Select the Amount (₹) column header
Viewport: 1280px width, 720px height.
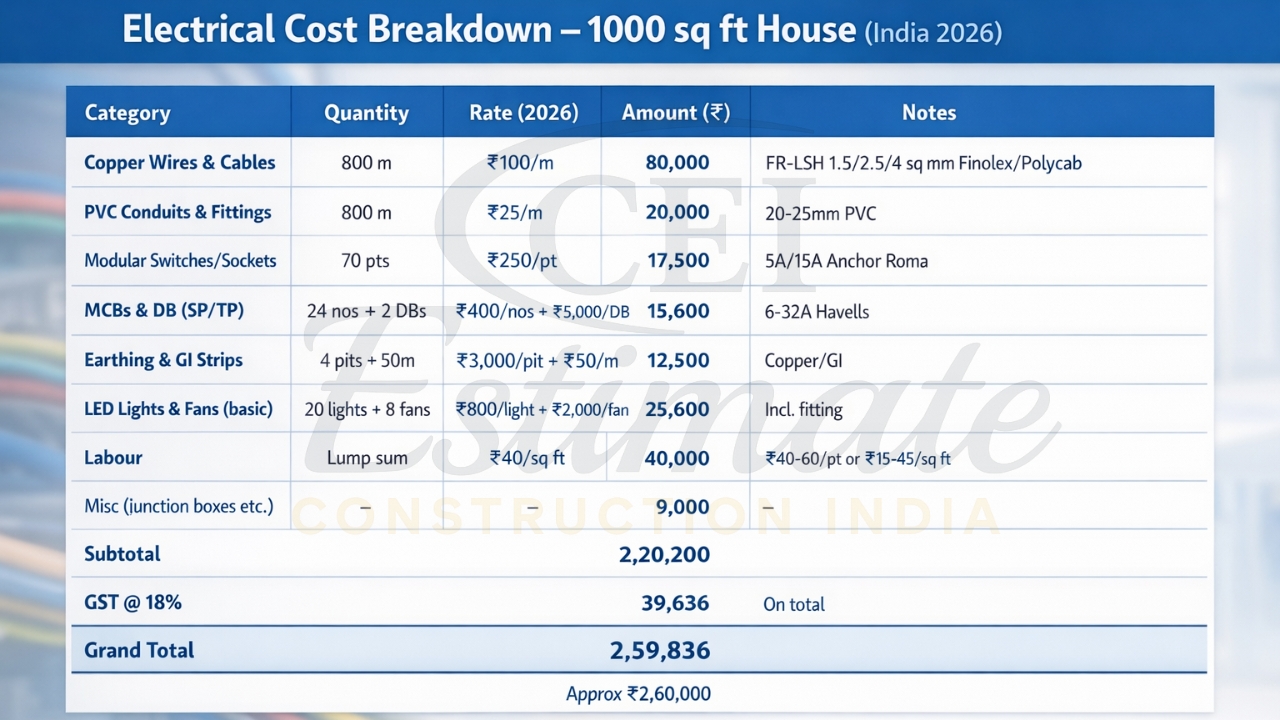click(675, 112)
